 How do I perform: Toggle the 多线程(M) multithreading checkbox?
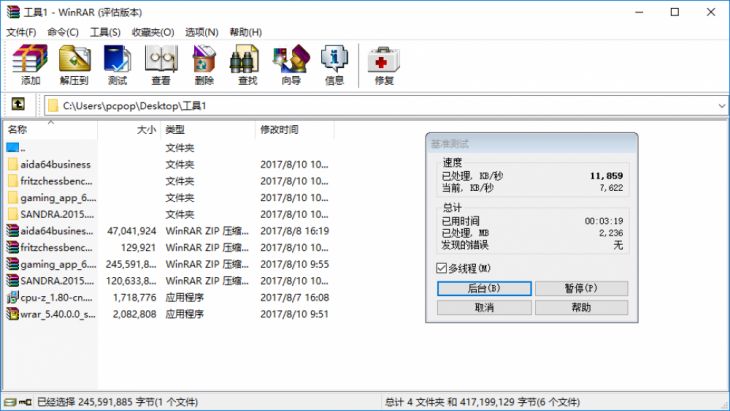[441, 268]
